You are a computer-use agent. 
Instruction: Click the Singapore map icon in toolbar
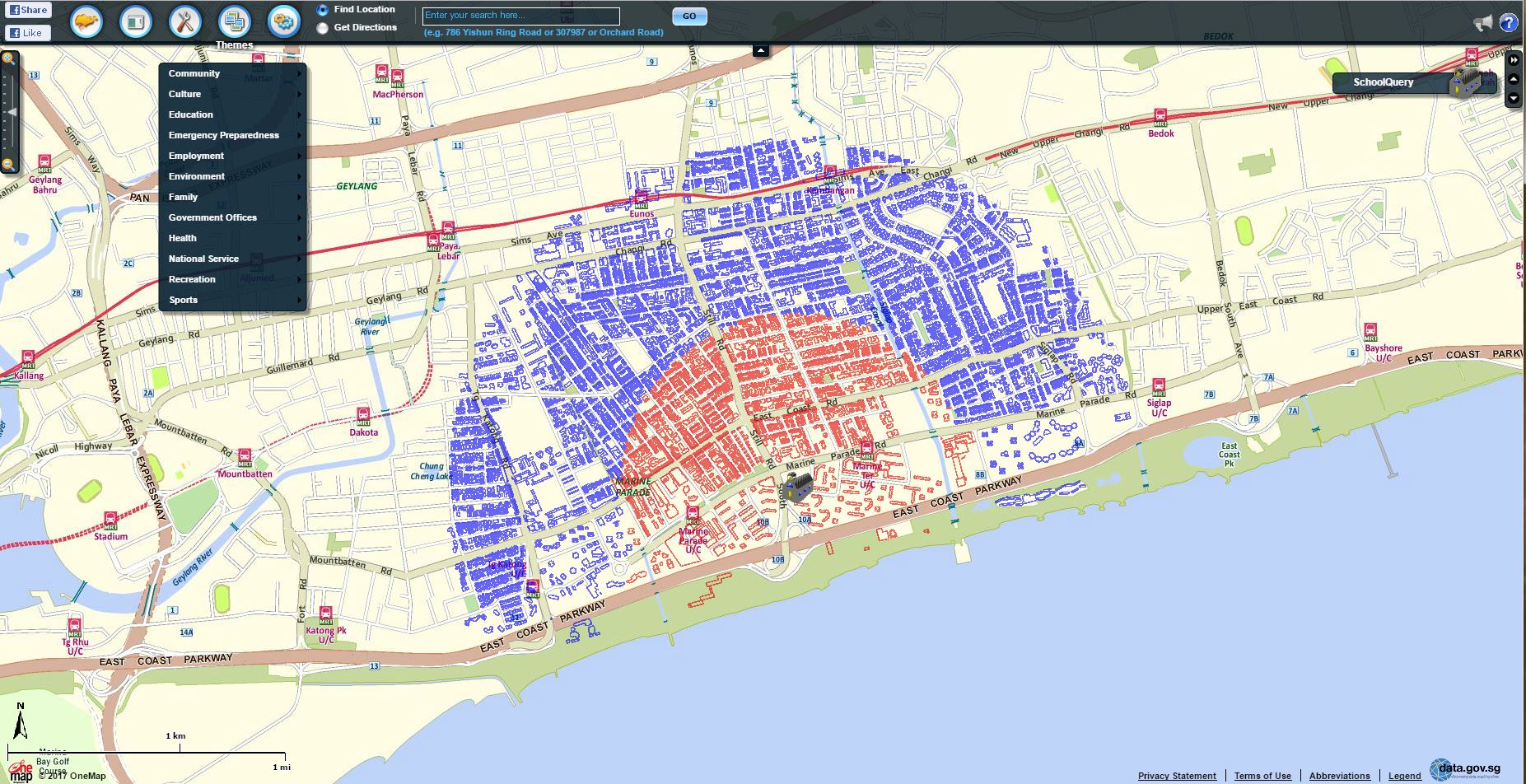coord(86,21)
